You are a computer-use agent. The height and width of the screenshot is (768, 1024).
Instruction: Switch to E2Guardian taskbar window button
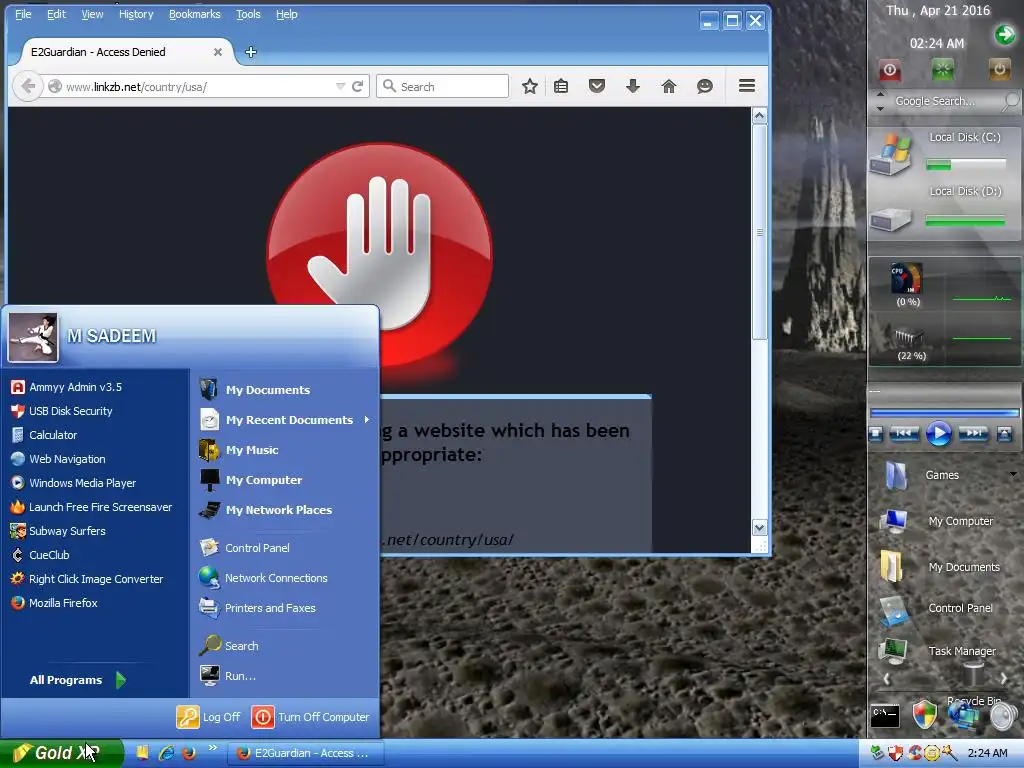305,753
